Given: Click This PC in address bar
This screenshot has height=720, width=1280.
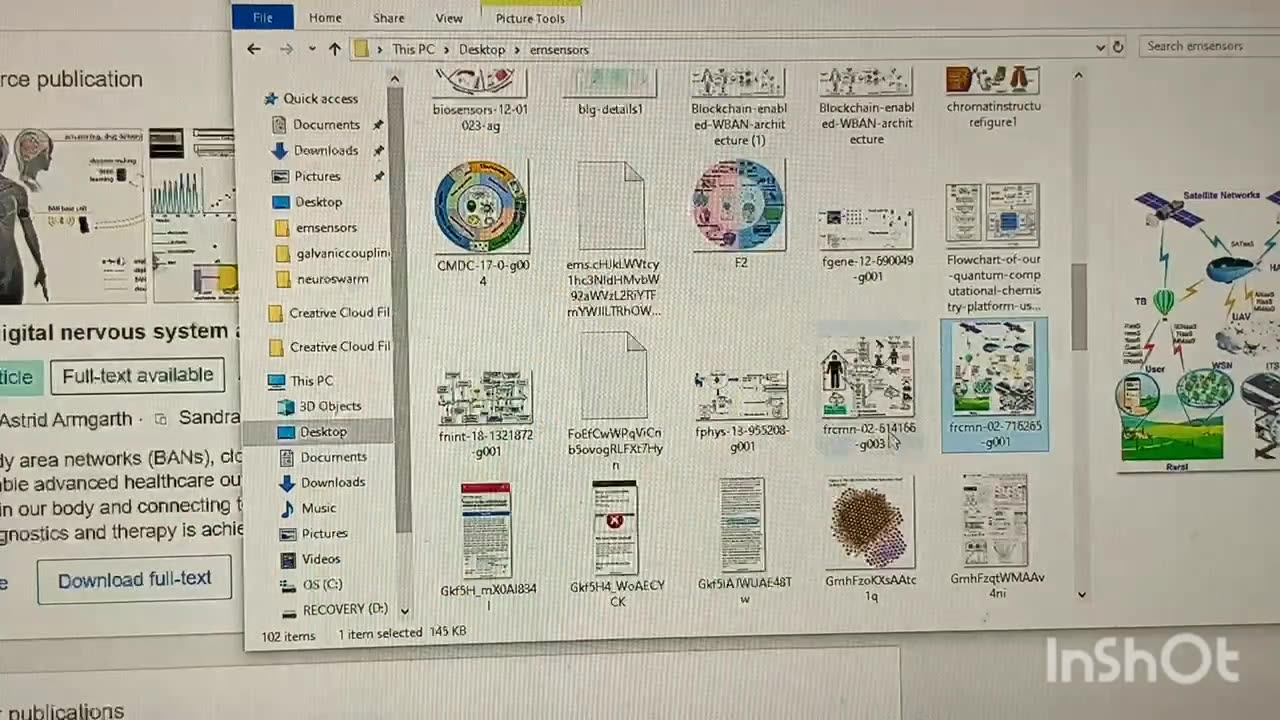Looking at the screenshot, I should (413, 49).
